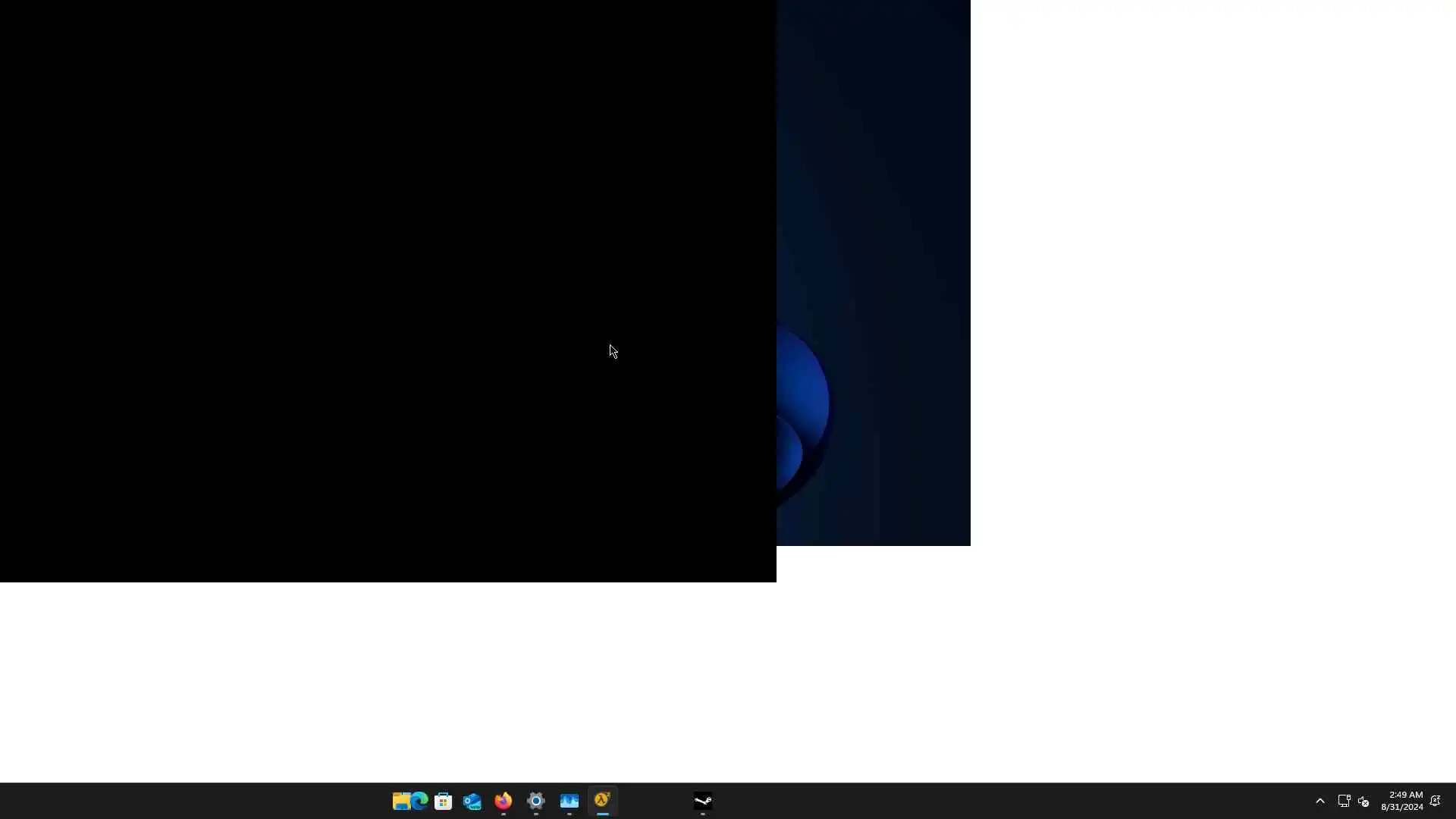
Task: Open notifications via do-not-disturb bell
Action: coord(1435,801)
